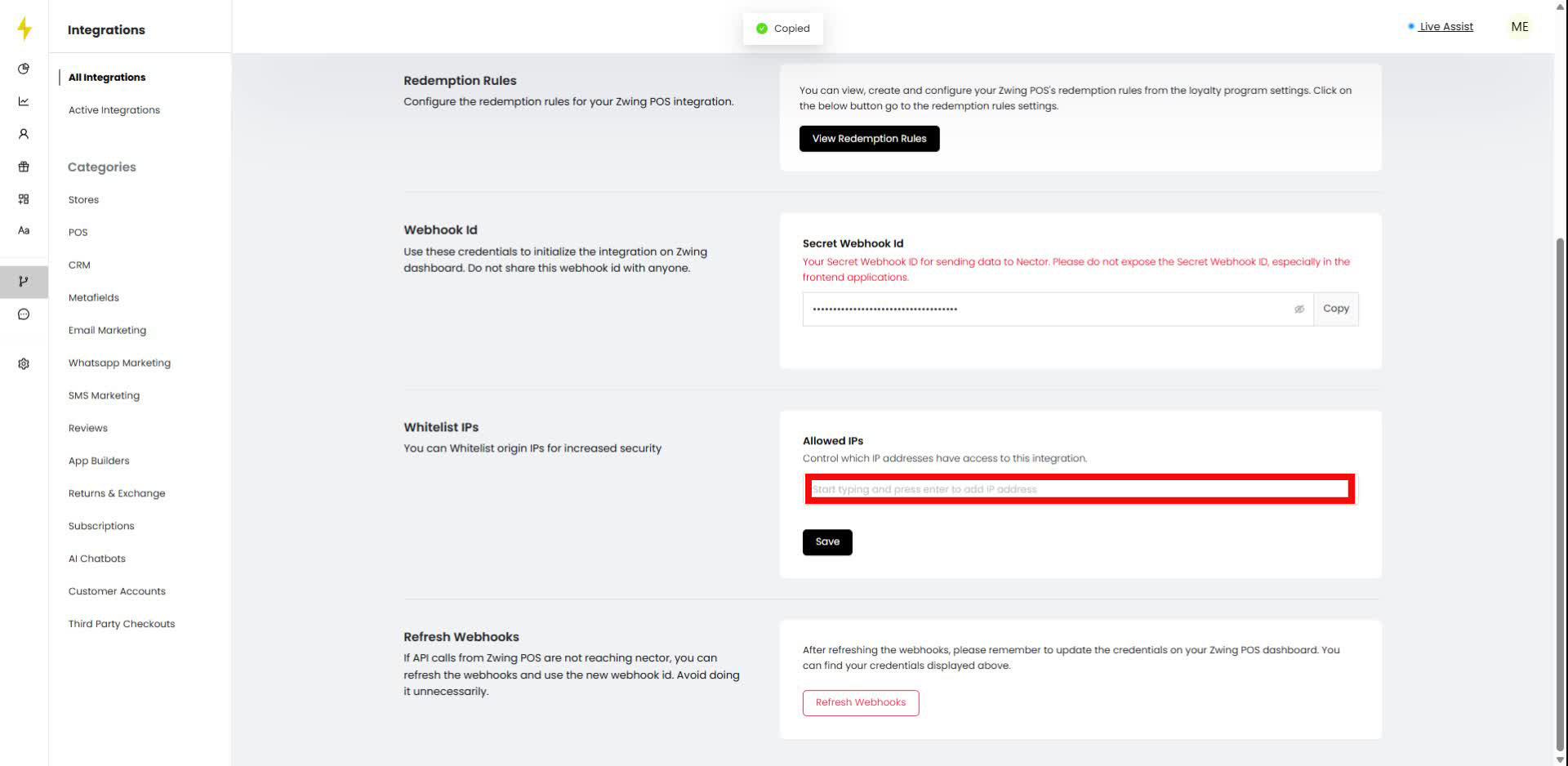The height and width of the screenshot is (766, 1568).
Task: Open the settings gear icon at bottom
Action: pyautogui.click(x=24, y=363)
